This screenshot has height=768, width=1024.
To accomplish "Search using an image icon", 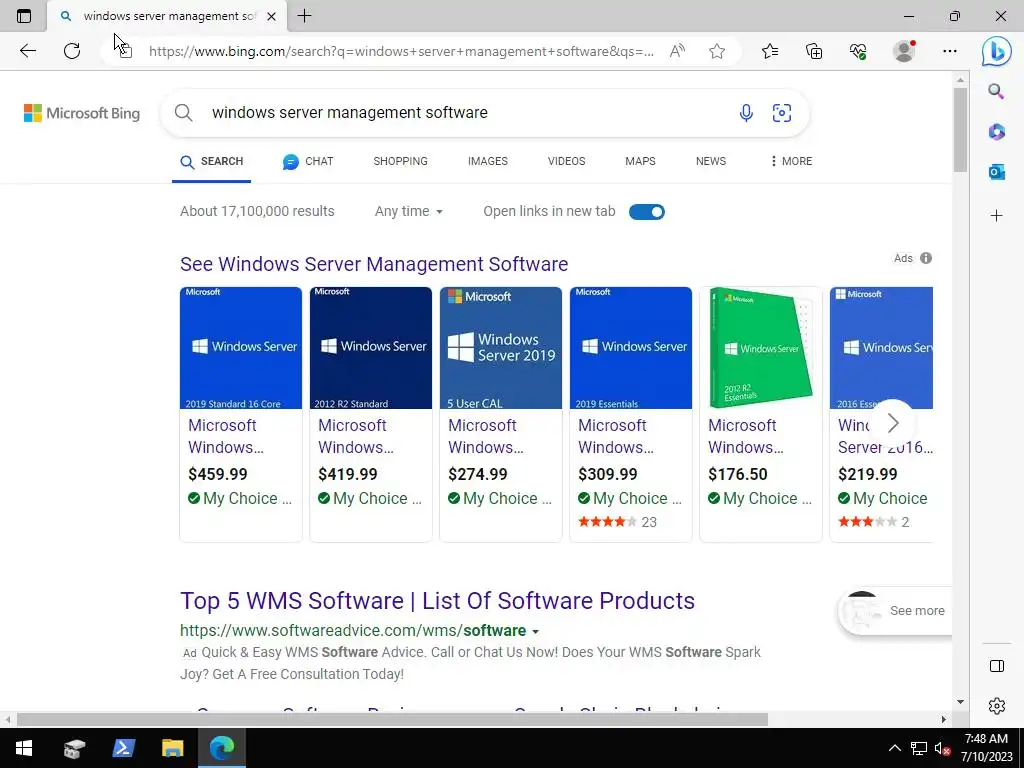I will tap(782, 113).
